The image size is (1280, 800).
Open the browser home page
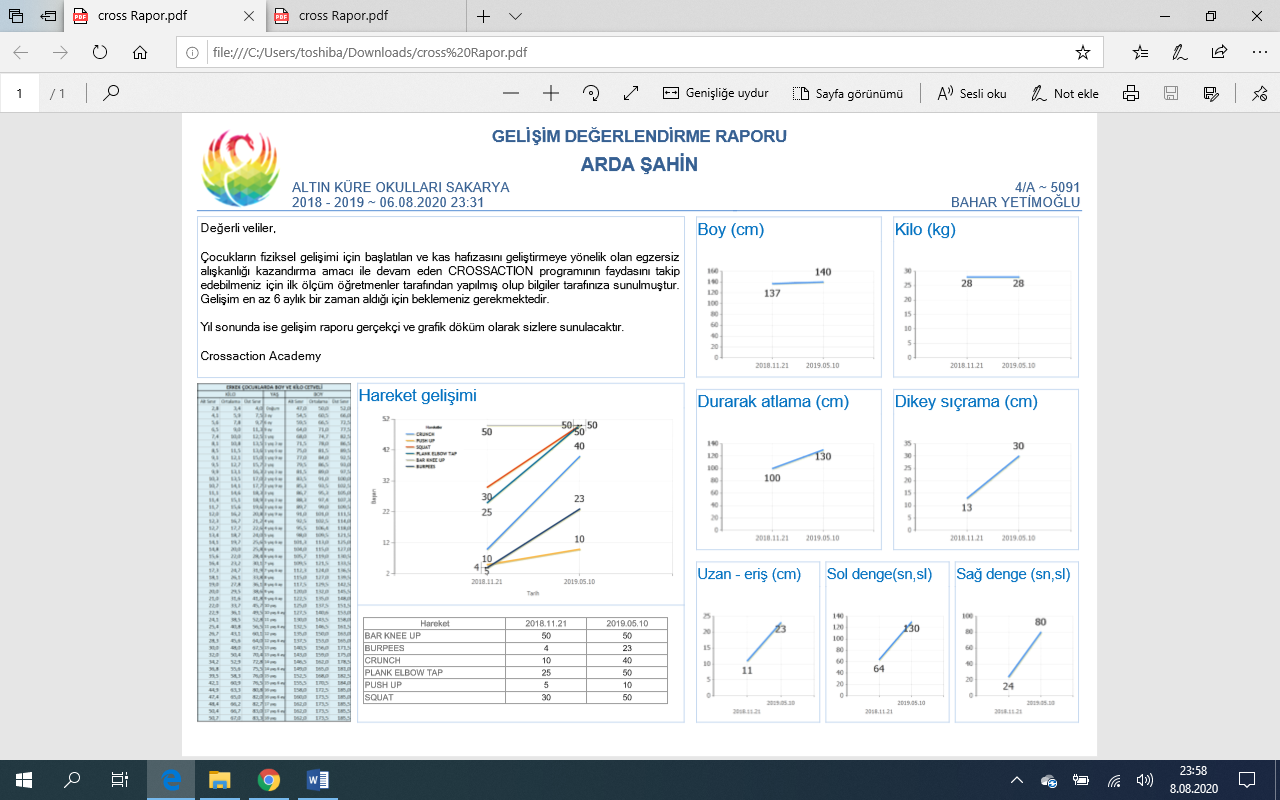140,52
